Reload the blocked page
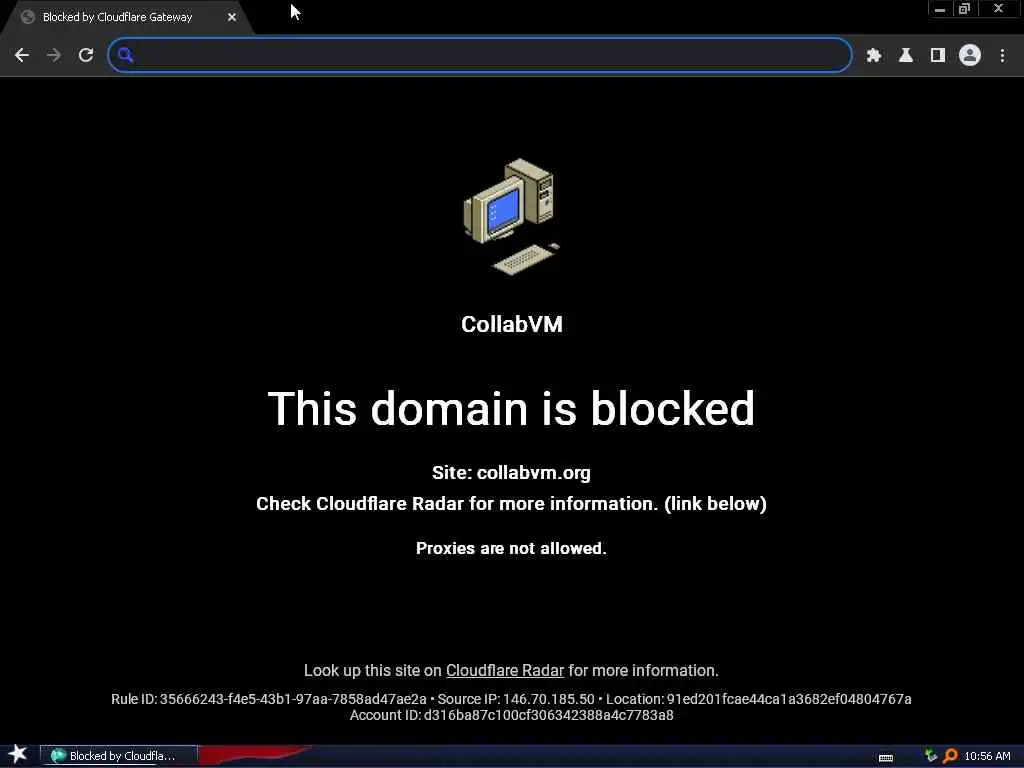Viewport: 1024px width, 768px height. click(x=86, y=56)
